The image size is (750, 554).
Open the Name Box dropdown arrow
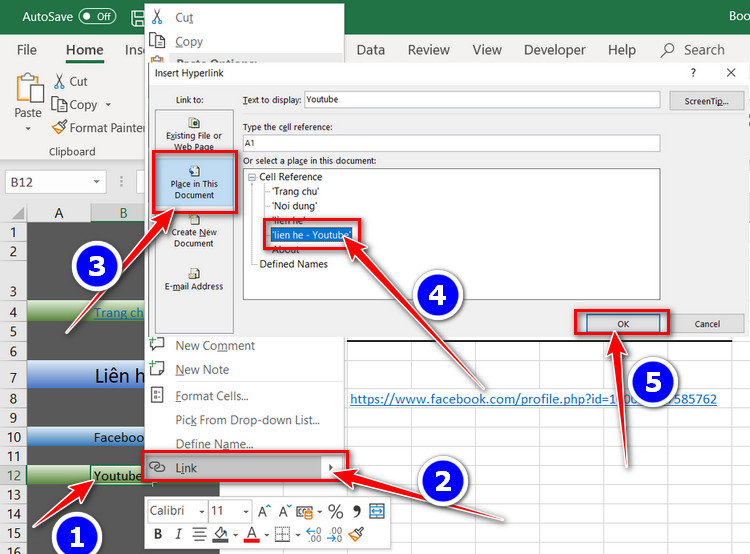click(96, 182)
